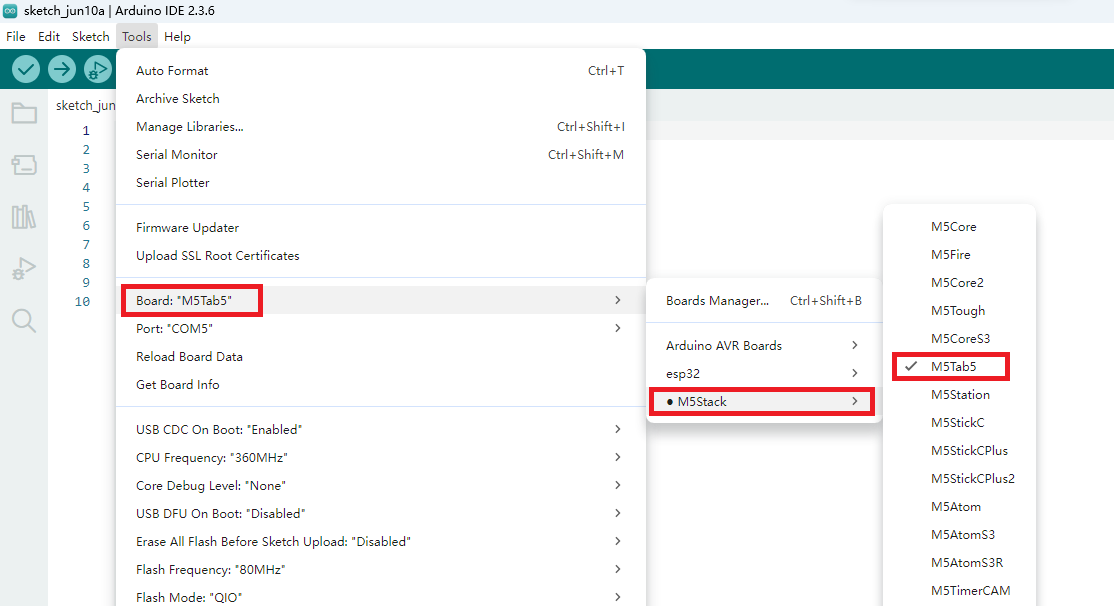Select the M5CoreS3 board
Viewport: 1114px width, 606px height.
(959, 339)
